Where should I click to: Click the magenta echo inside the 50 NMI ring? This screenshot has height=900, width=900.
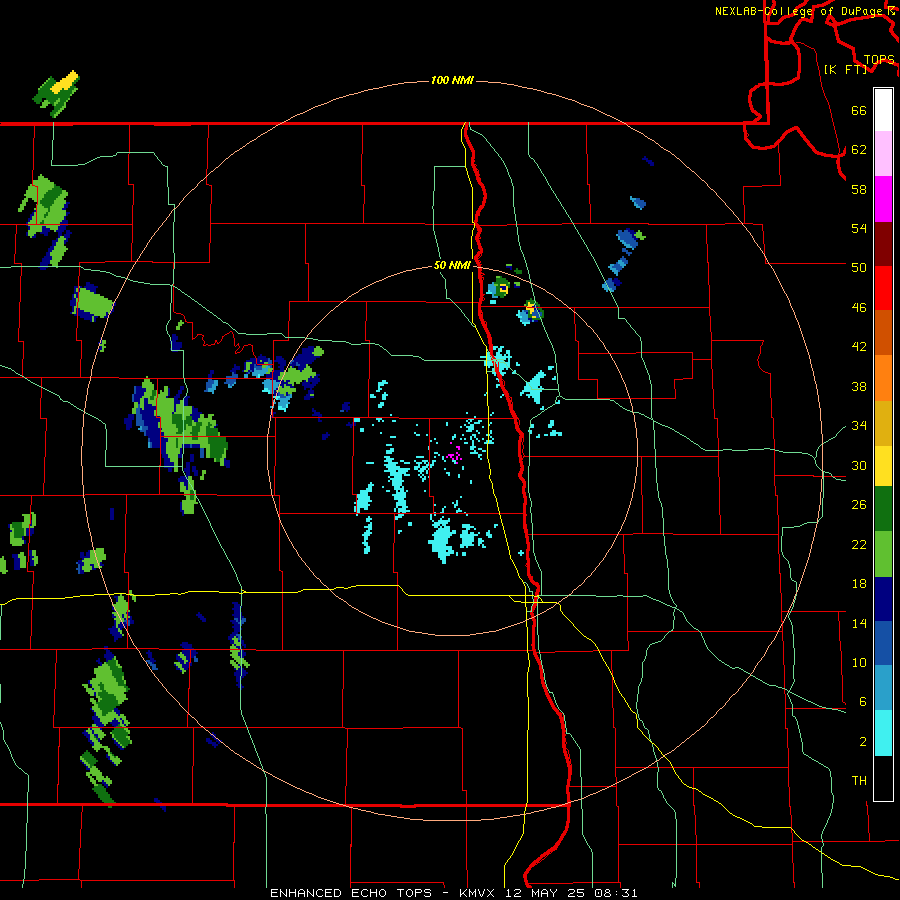(x=455, y=455)
